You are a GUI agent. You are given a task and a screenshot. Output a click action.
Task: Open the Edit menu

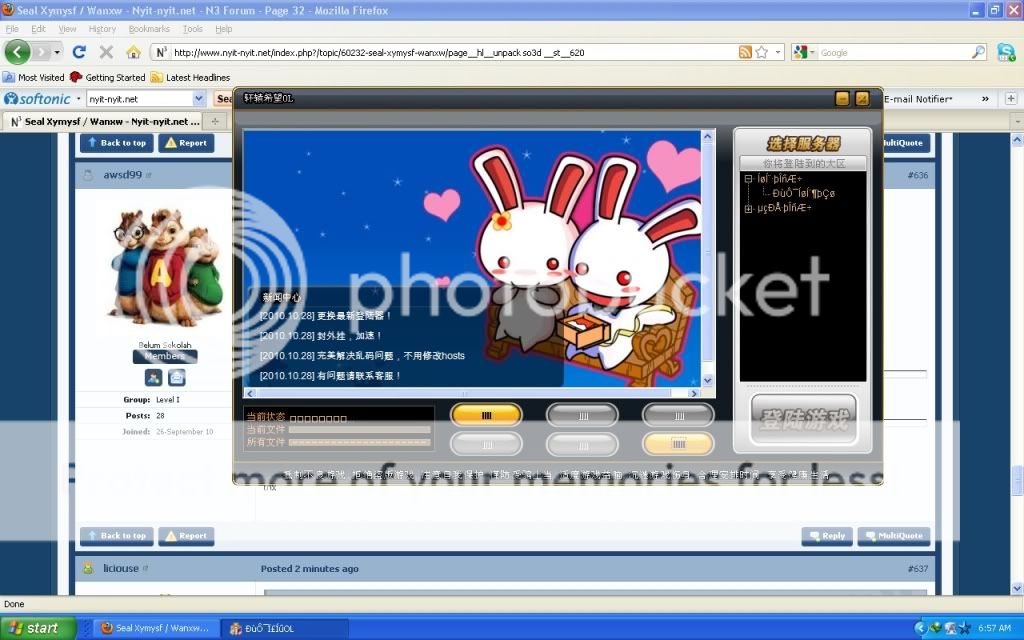click(x=39, y=29)
